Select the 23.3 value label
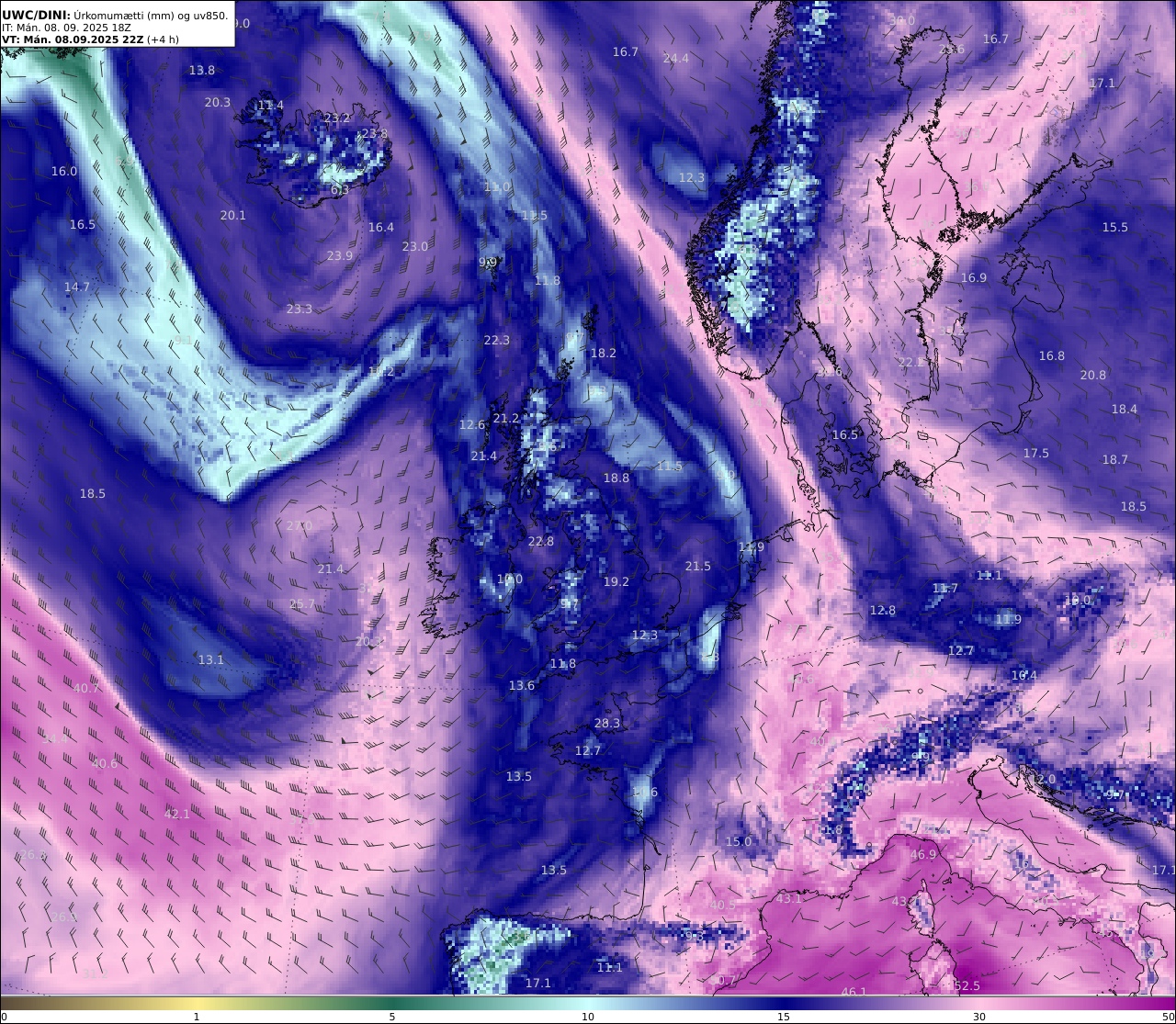Screen dimensions: 1176x1024 tap(300, 309)
